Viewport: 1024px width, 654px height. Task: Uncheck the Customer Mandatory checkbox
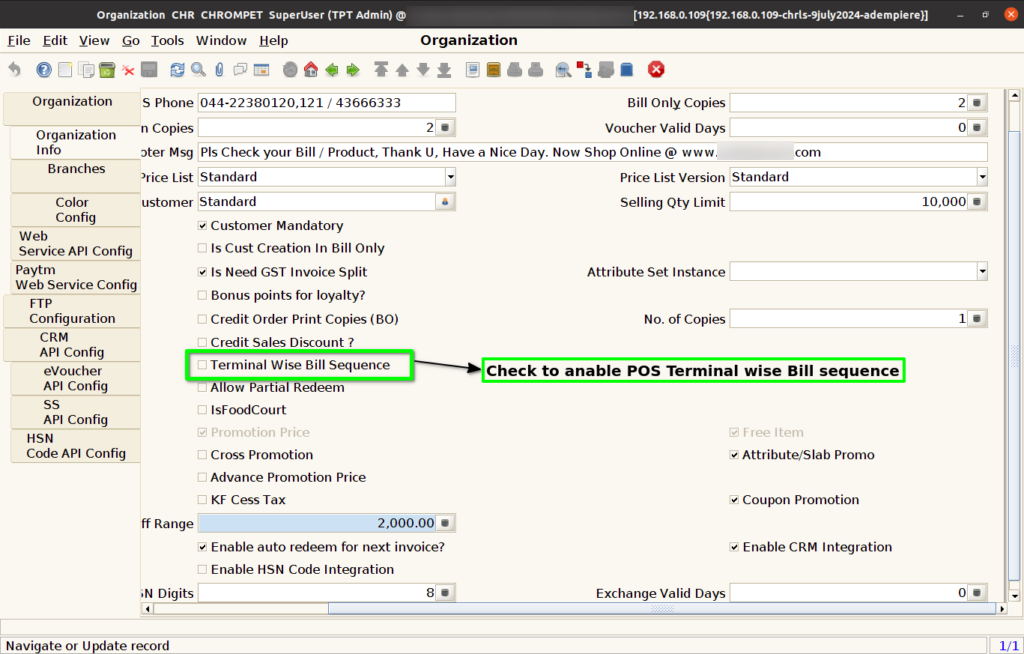click(202, 225)
